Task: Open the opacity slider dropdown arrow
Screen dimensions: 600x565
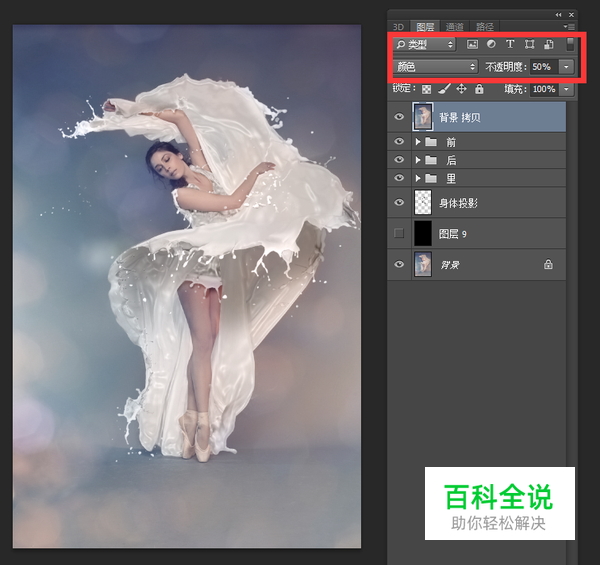Action: [566, 67]
